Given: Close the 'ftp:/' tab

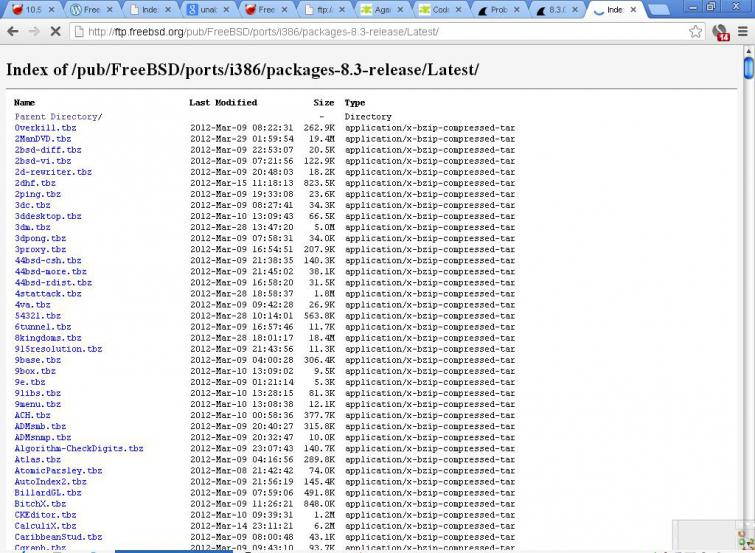Looking at the screenshot, I should click(342, 9).
